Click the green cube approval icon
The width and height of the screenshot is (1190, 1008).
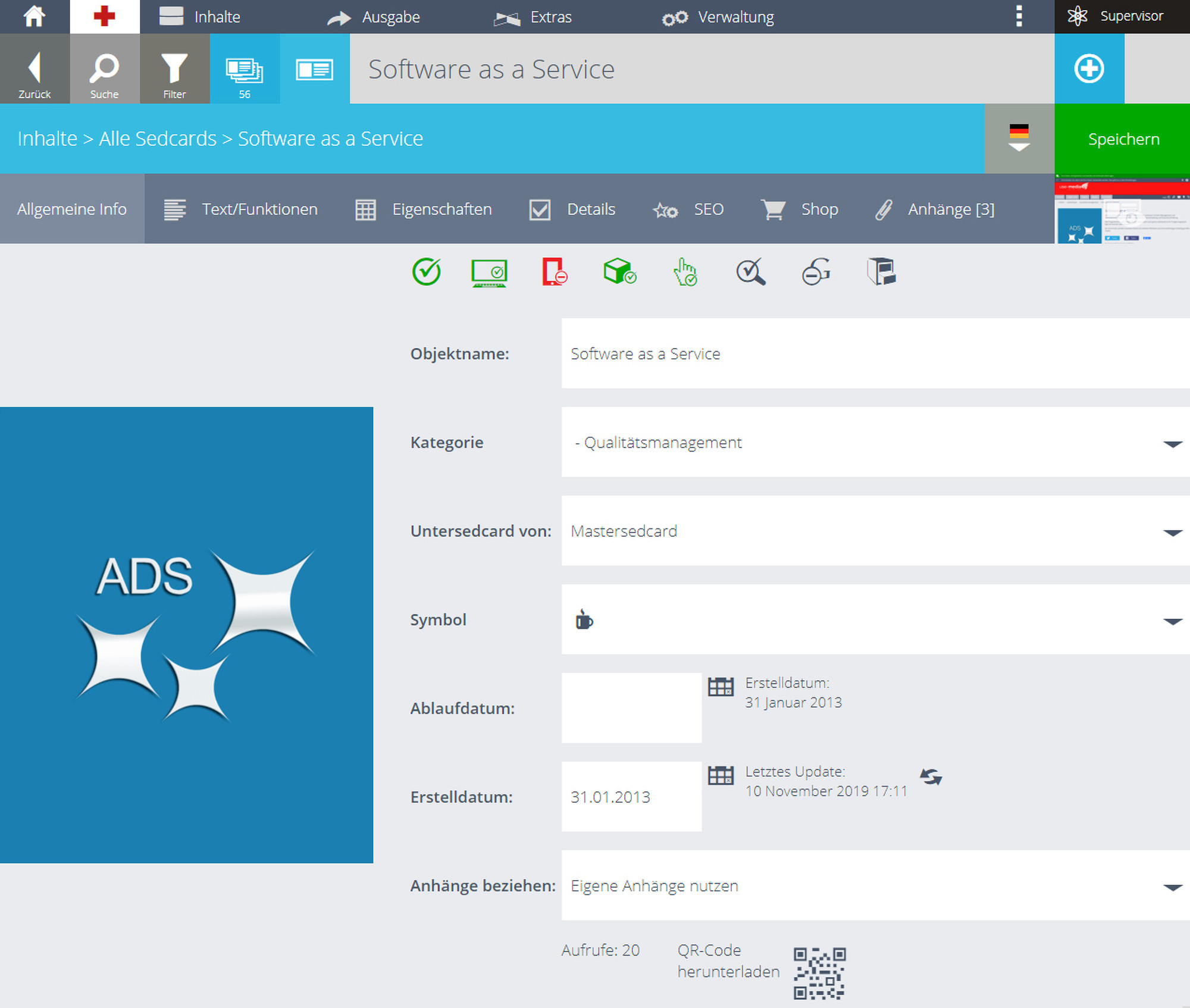pyautogui.click(x=619, y=271)
